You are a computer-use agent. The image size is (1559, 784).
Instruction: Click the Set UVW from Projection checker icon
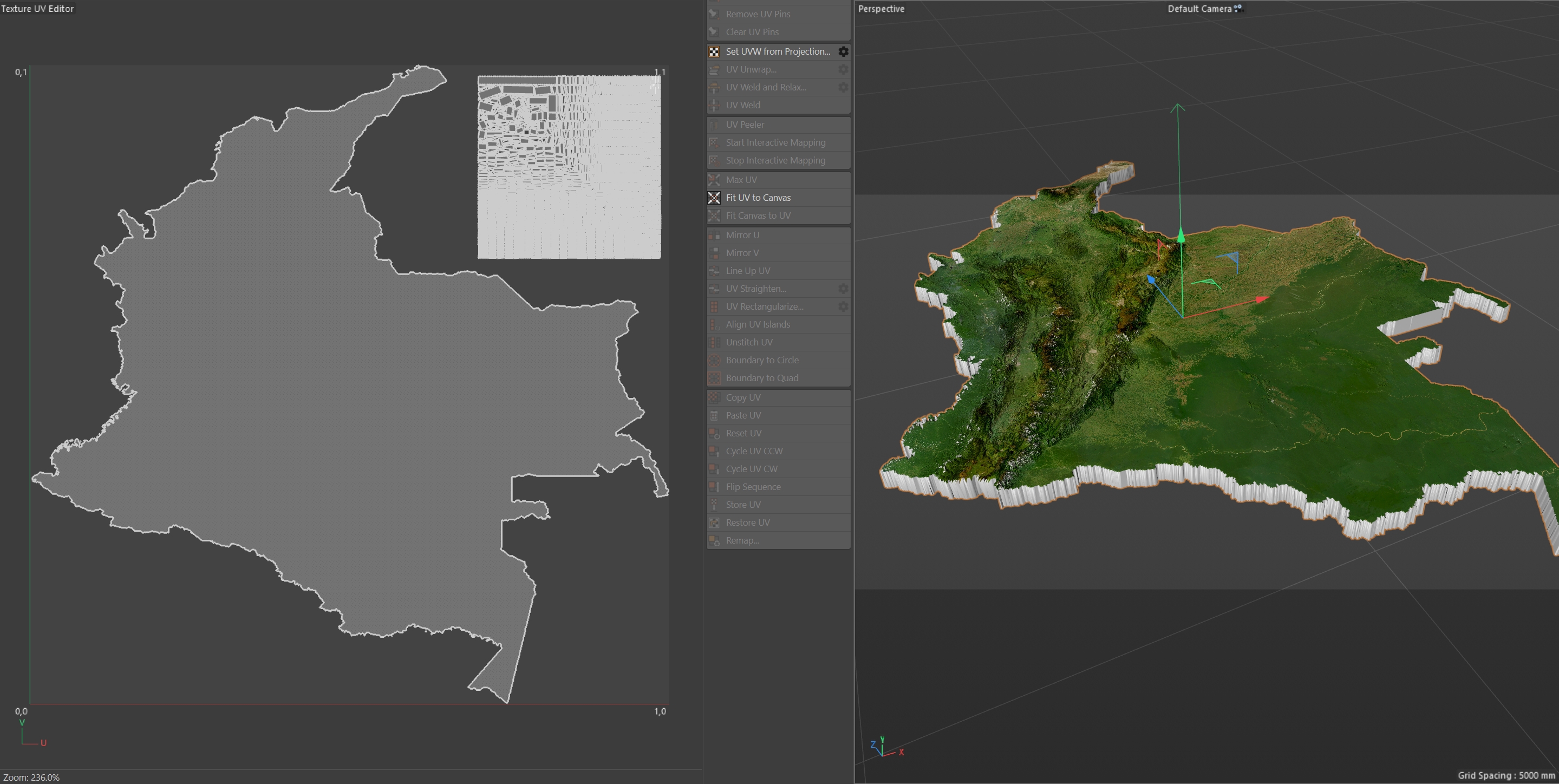coord(714,51)
